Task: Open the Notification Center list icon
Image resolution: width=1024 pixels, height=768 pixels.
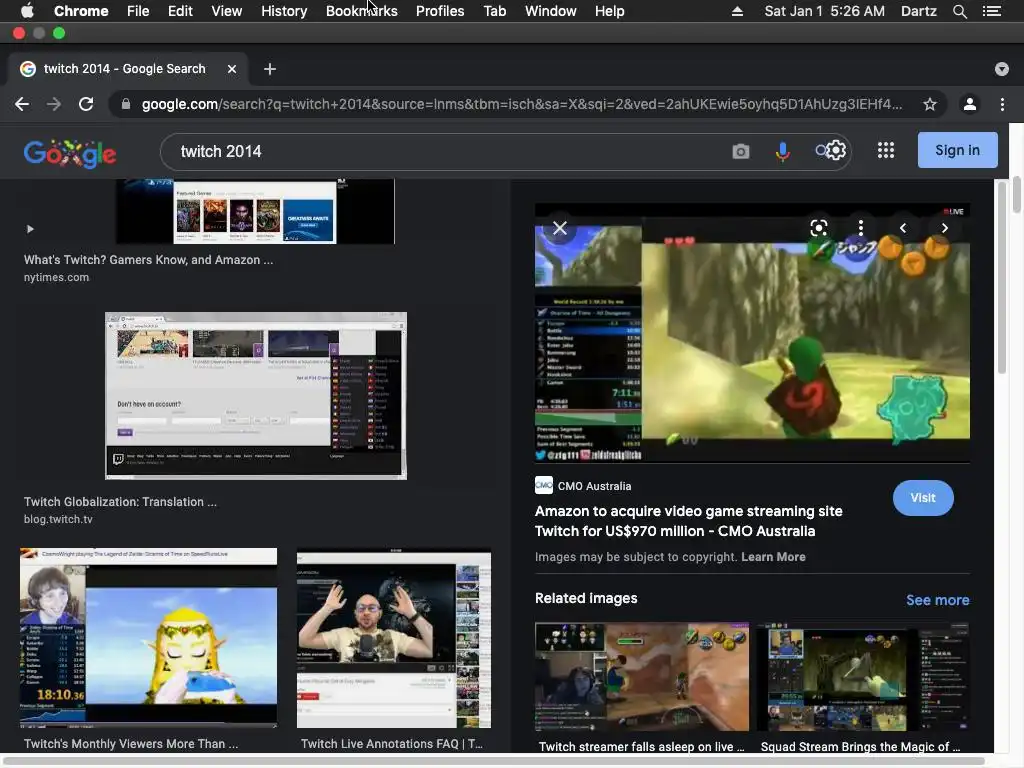Action: point(992,11)
